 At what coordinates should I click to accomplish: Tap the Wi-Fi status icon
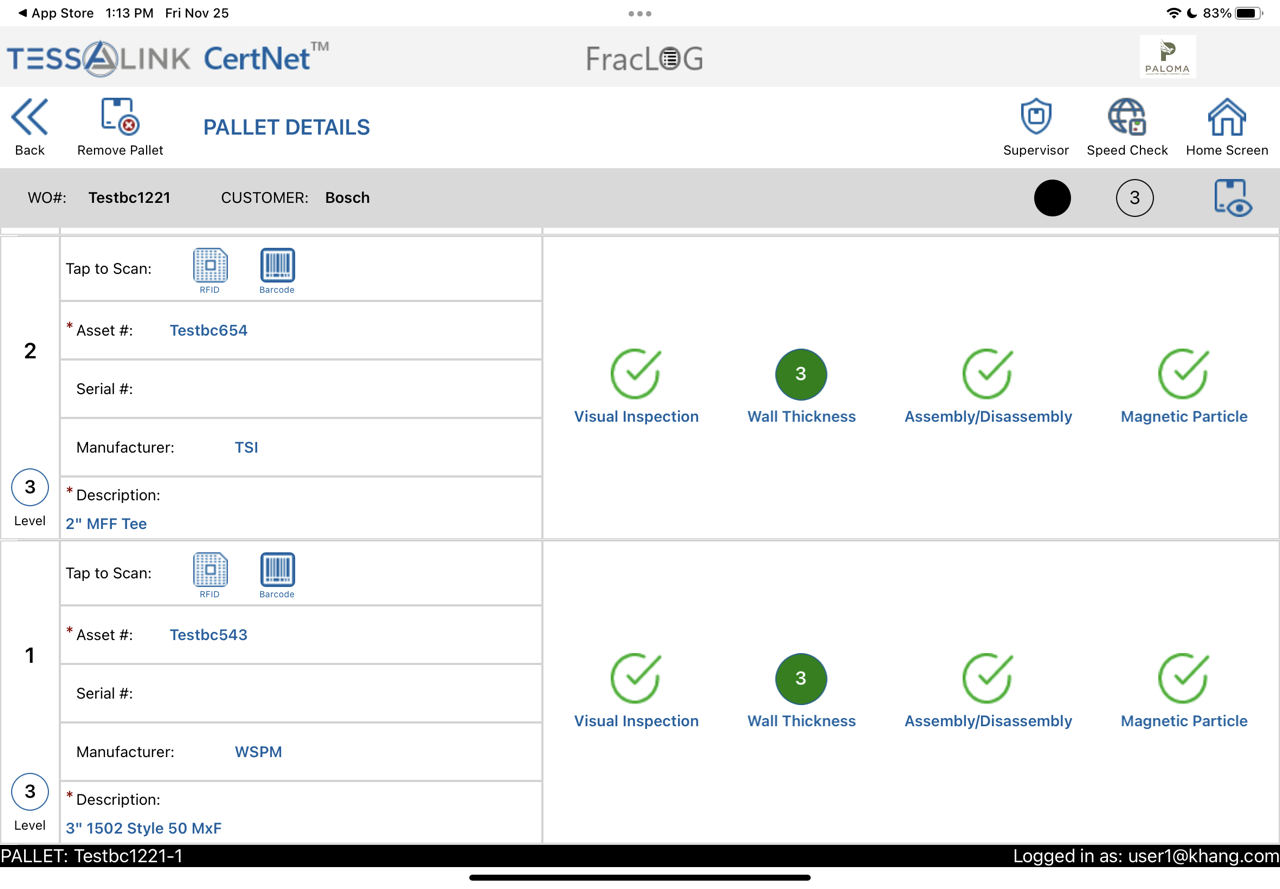(x=1174, y=13)
